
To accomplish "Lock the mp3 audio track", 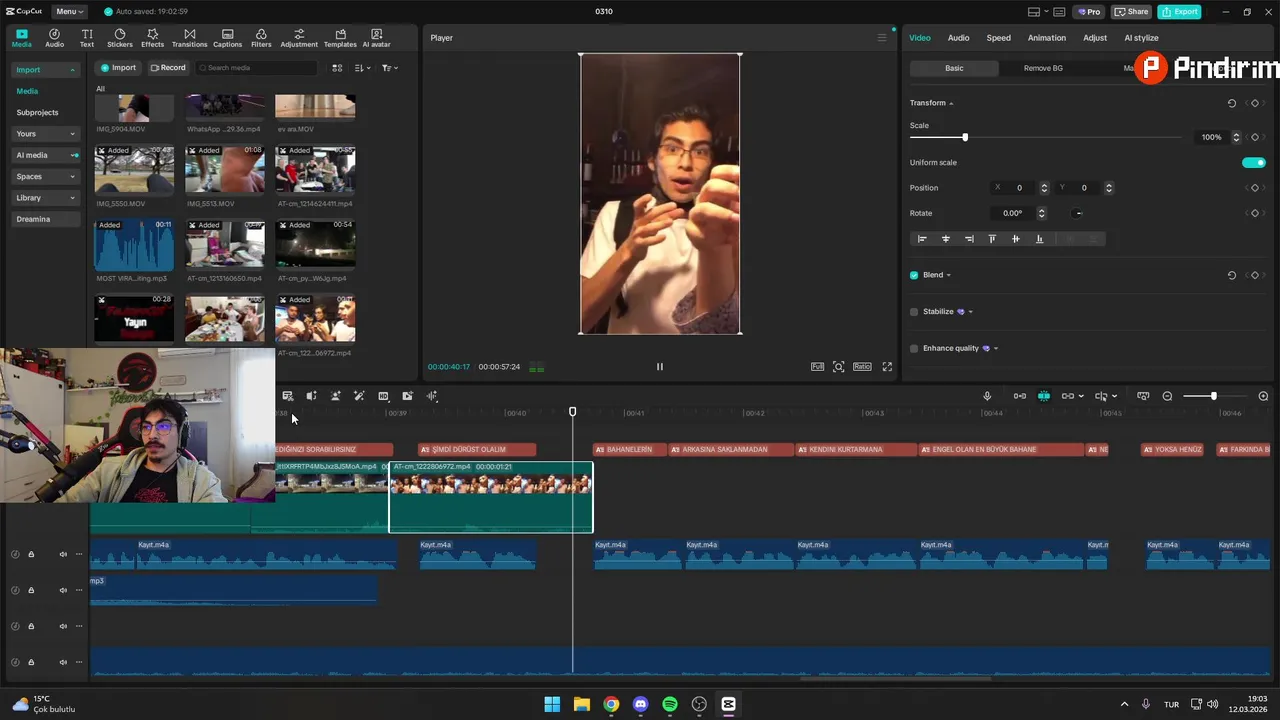I will (31, 590).
